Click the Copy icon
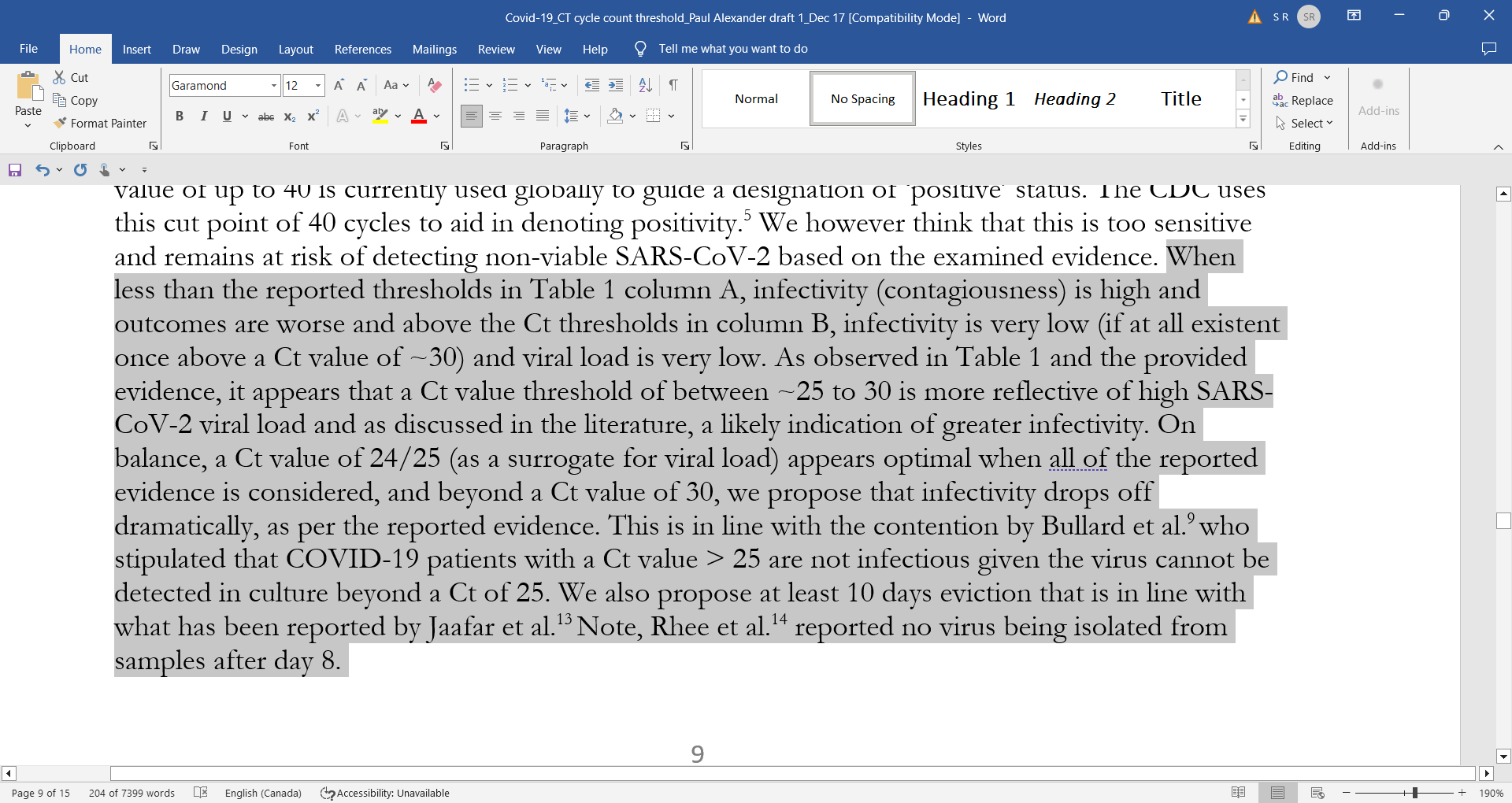This screenshot has width=1512, height=803. pos(59,100)
